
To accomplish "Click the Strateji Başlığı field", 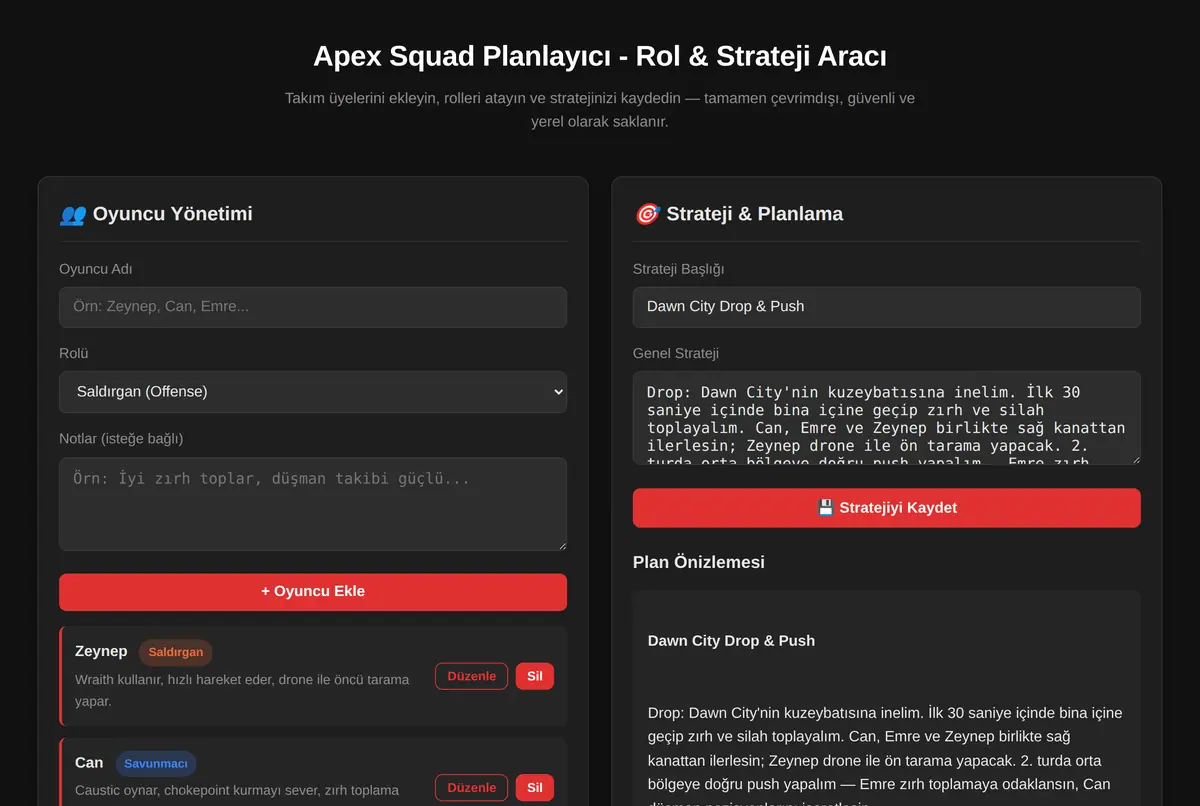I will (x=887, y=307).
